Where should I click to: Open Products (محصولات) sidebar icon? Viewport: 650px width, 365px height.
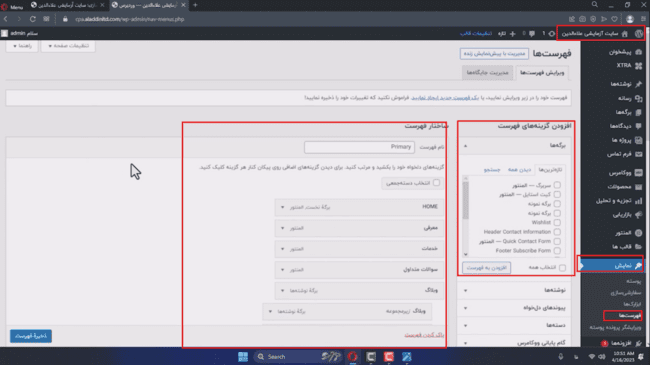[x=638, y=187]
